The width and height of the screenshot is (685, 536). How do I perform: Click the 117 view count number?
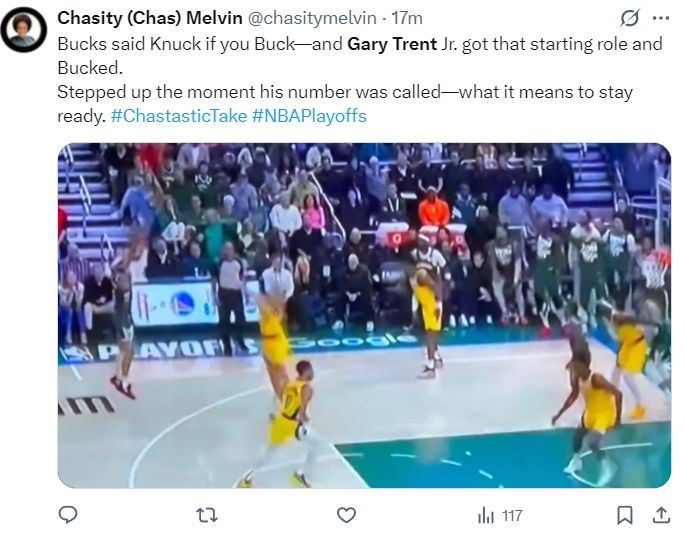tap(512, 516)
